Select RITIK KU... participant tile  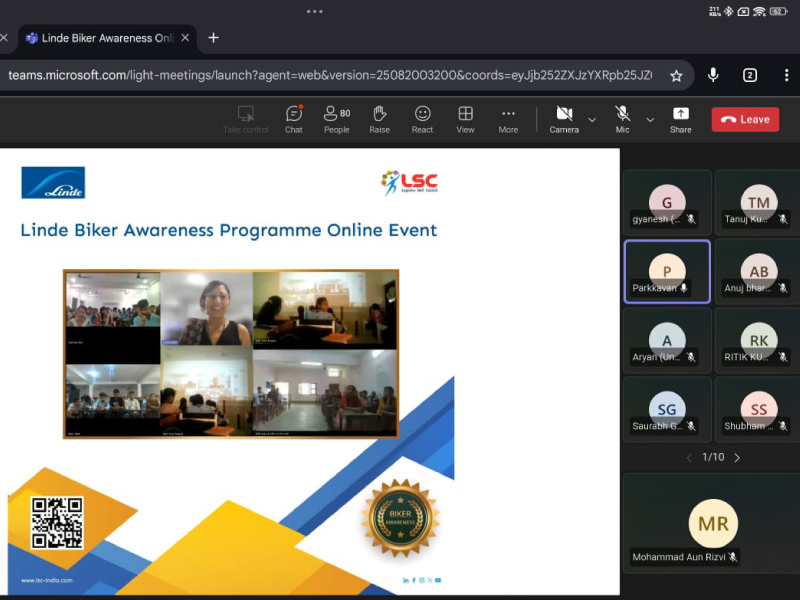pyautogui.click(x=758, y=340)
